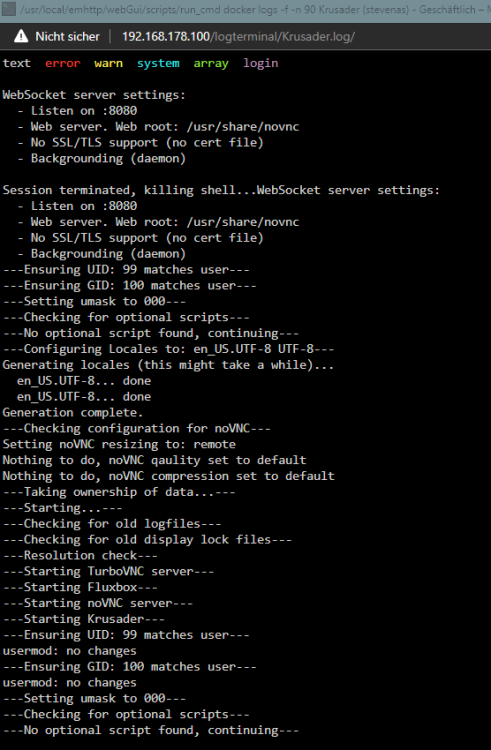Click the 'Starting Fluxbox' log line
Viewport: 491px width, 750px height.
click(x=80, y=587)
